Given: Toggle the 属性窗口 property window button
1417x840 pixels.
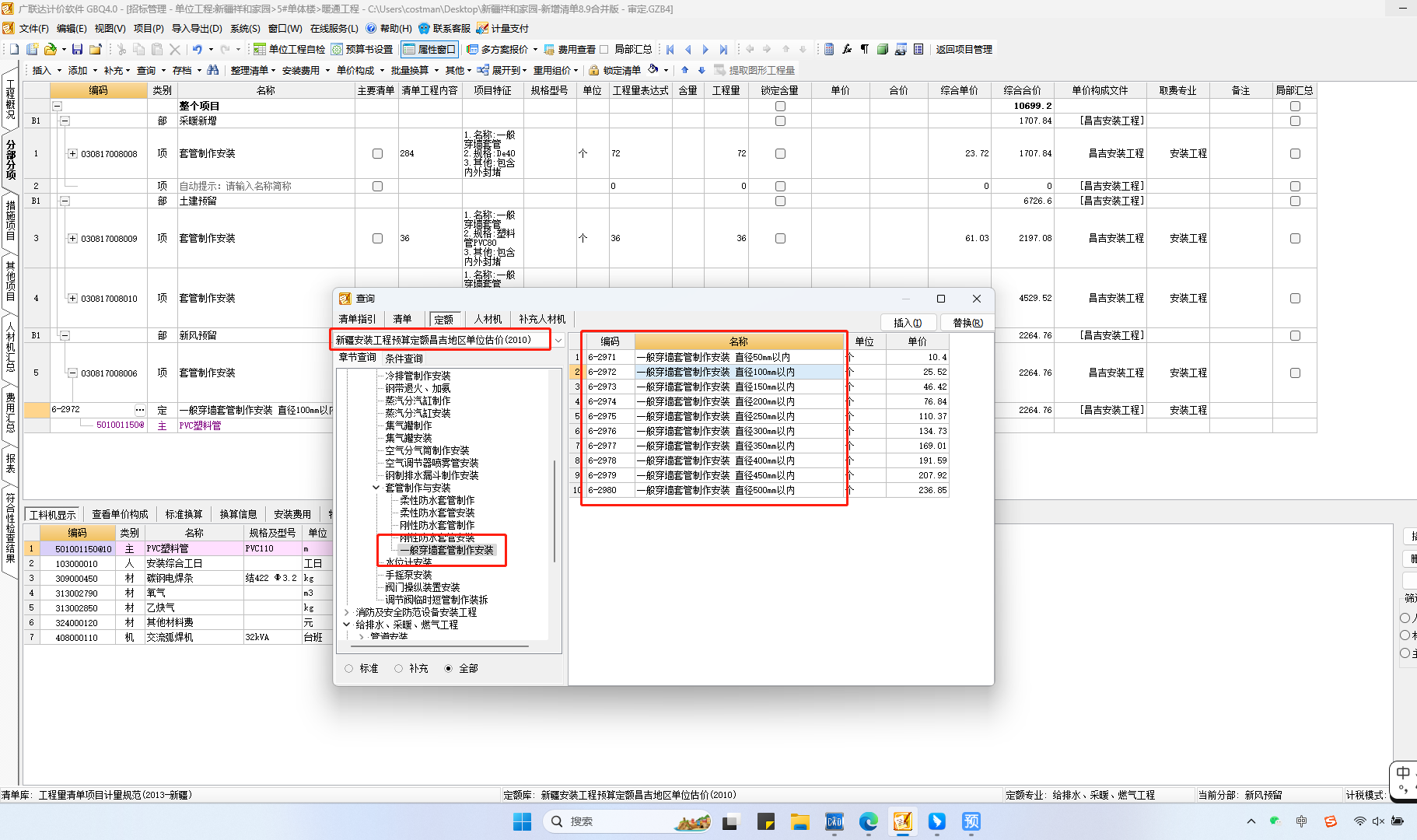Looking at the screenshot, I should pos(429,49).
